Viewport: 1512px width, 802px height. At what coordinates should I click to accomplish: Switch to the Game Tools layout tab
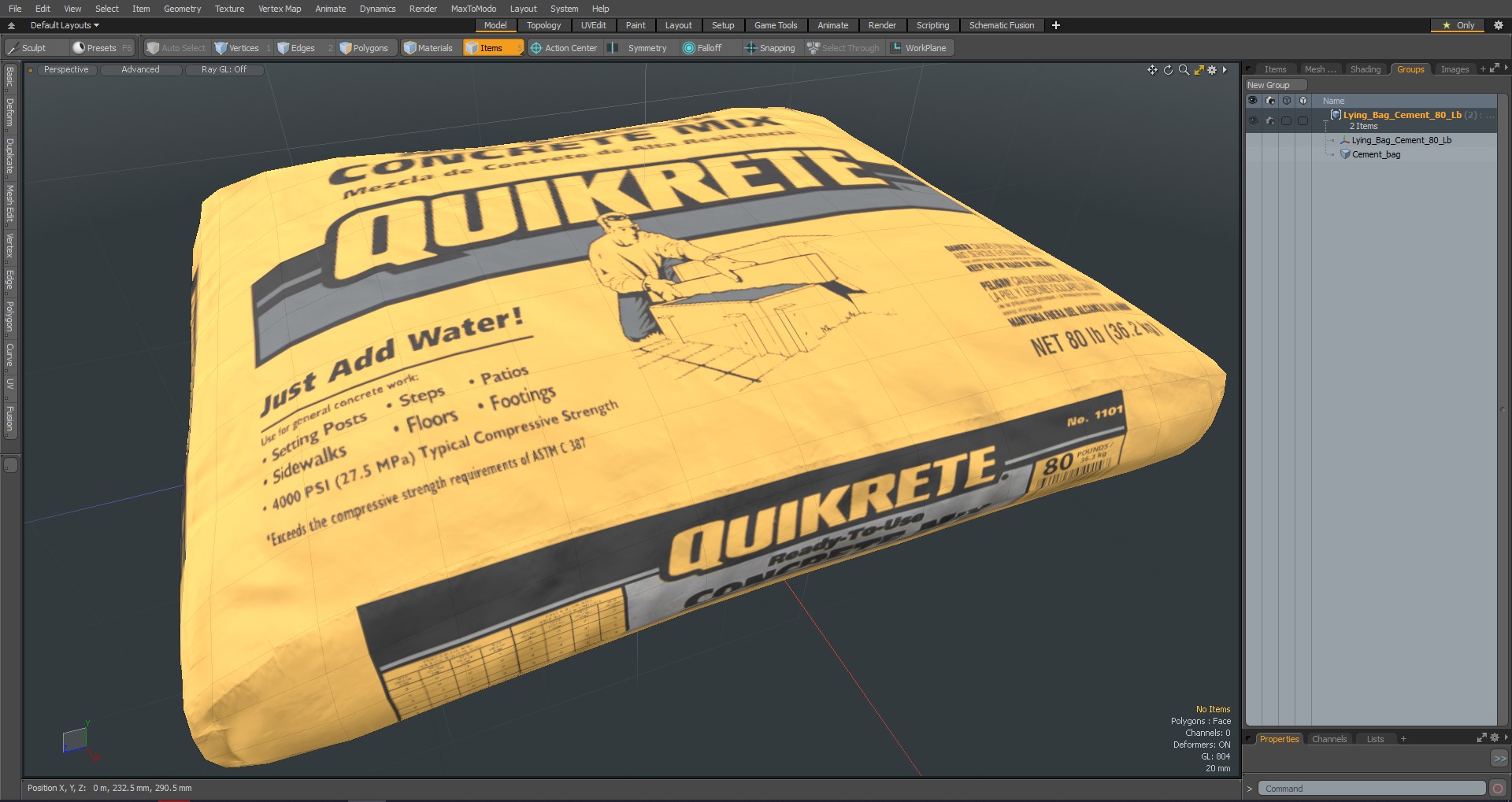click(x=776, y=25)
